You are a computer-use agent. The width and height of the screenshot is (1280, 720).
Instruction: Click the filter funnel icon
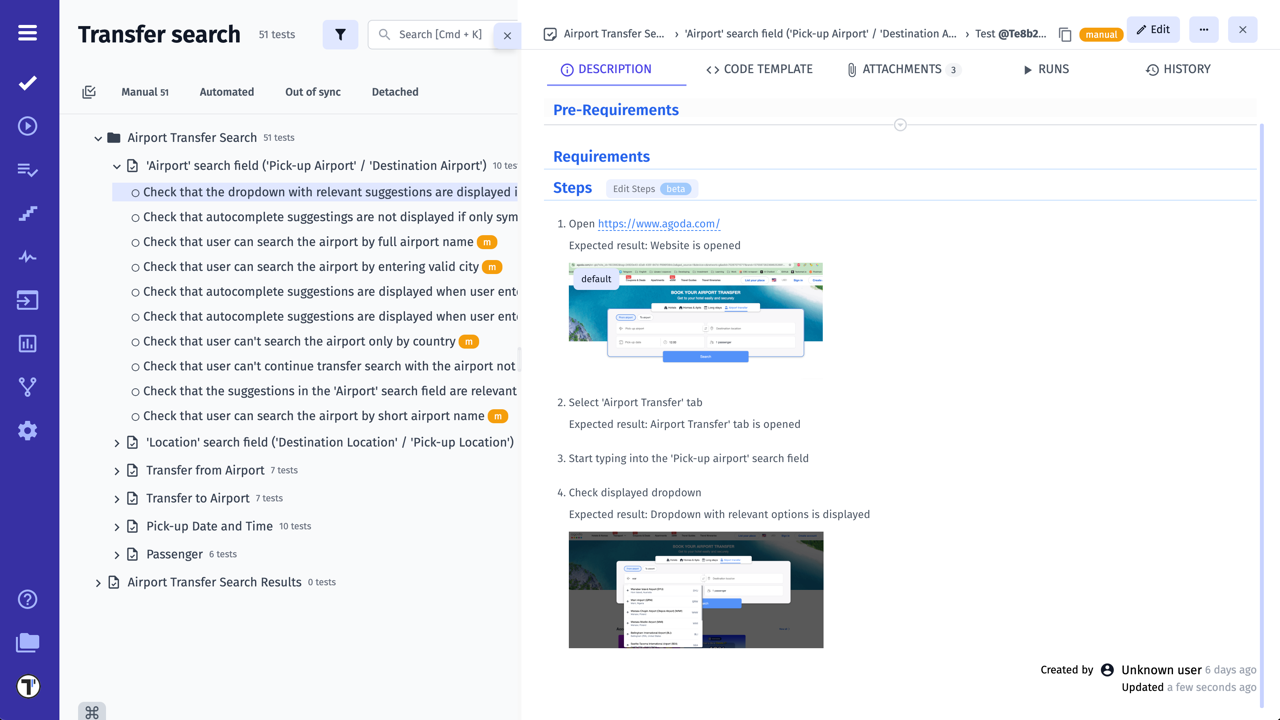coord(340,35)
